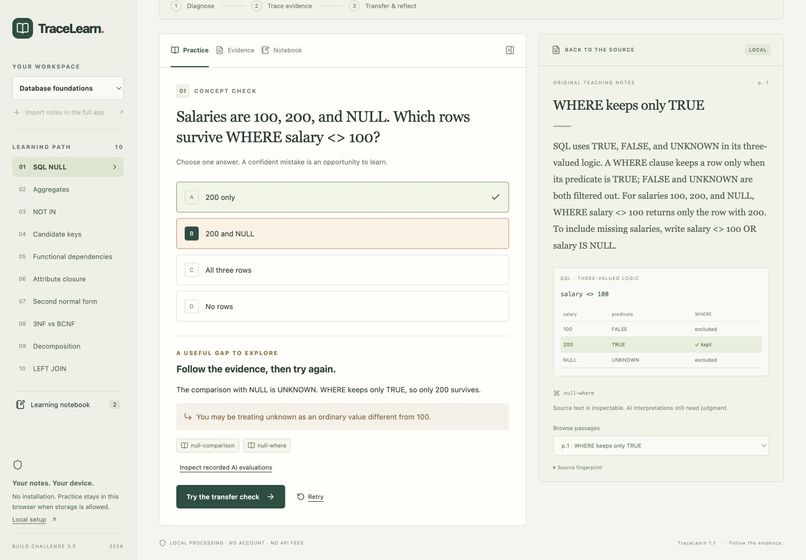Select answer A: 200 only
The image size is (806, 560).
tap(342, 197)
